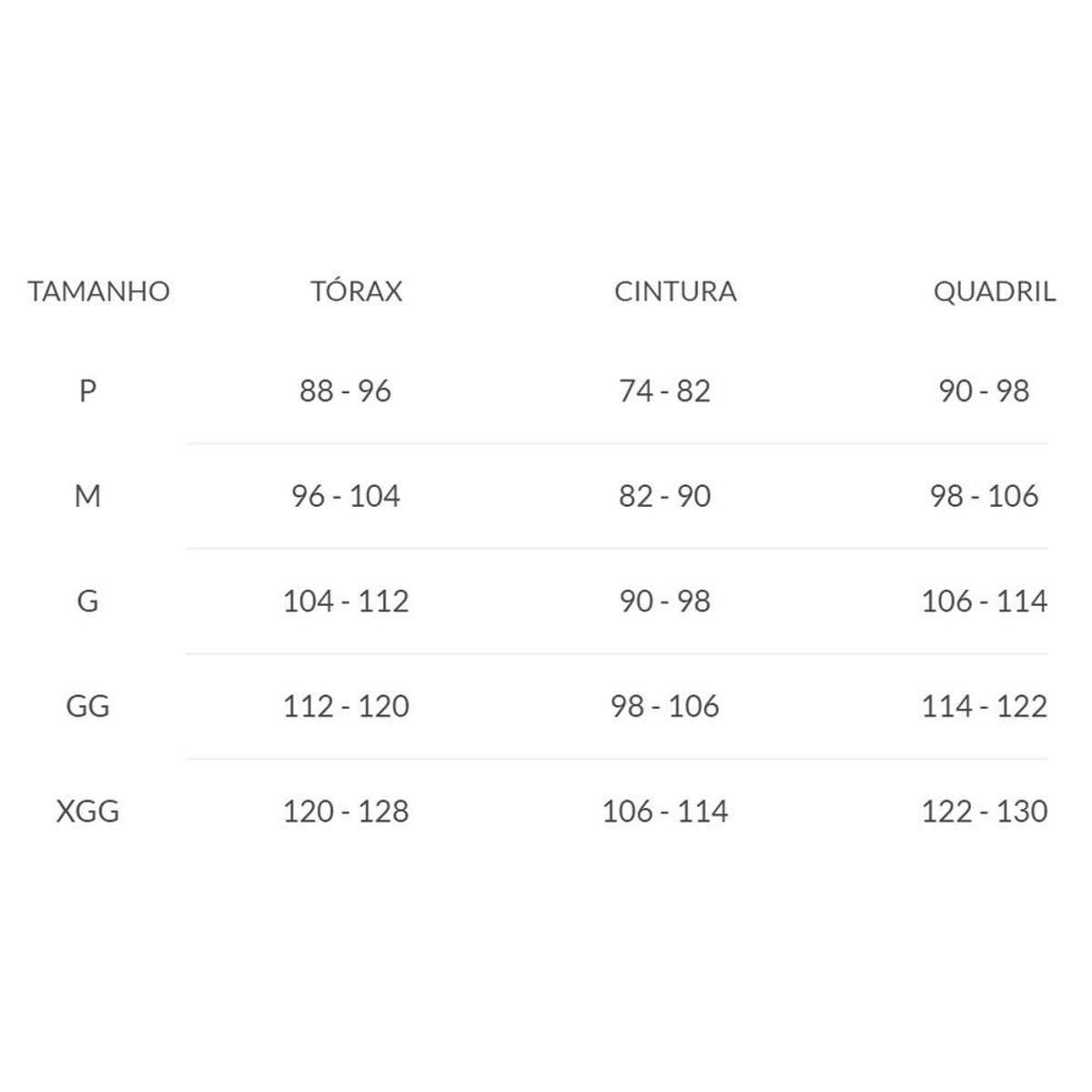Image resolution: width=1092 pixels, height=1092 pixels.
Task: Click tórax value 104 - 112 for G
Action: pyautogui.click(x=345, y=601)
